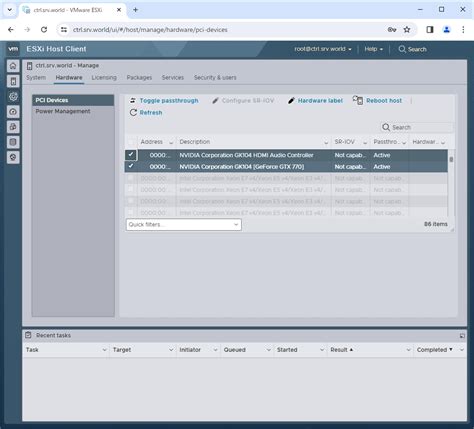Select PCI Devices in the side list

73,100
